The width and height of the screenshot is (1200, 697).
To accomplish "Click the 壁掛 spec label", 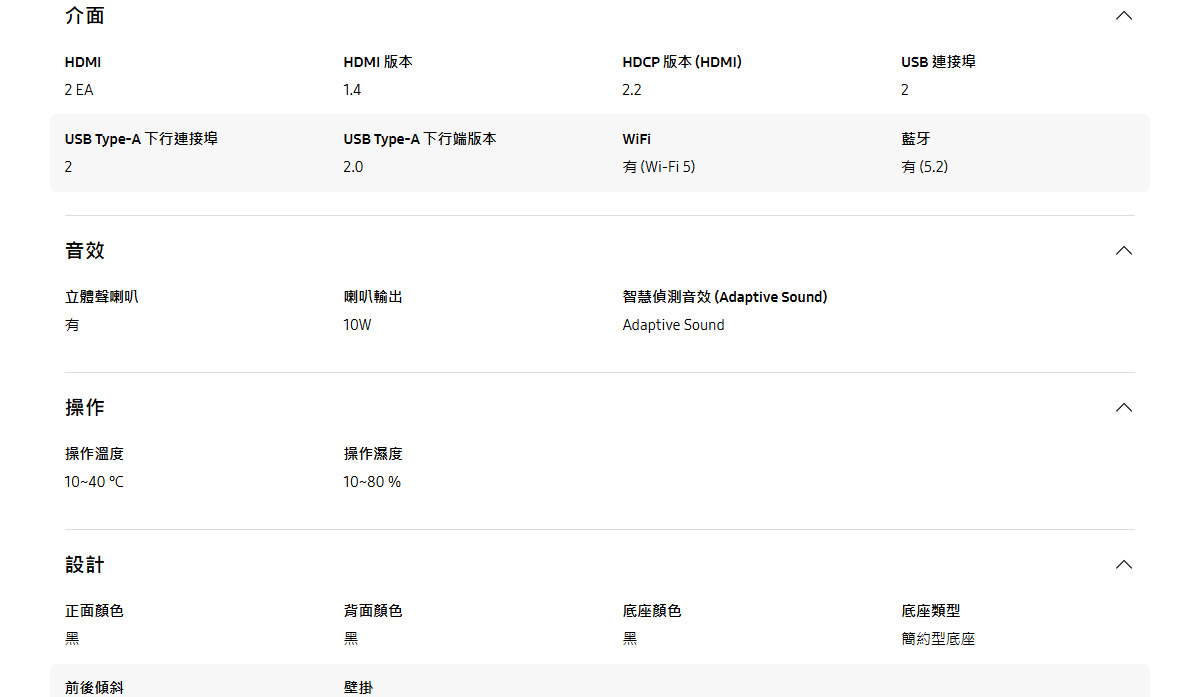I will pyautogui.click(x=358, y=688).
